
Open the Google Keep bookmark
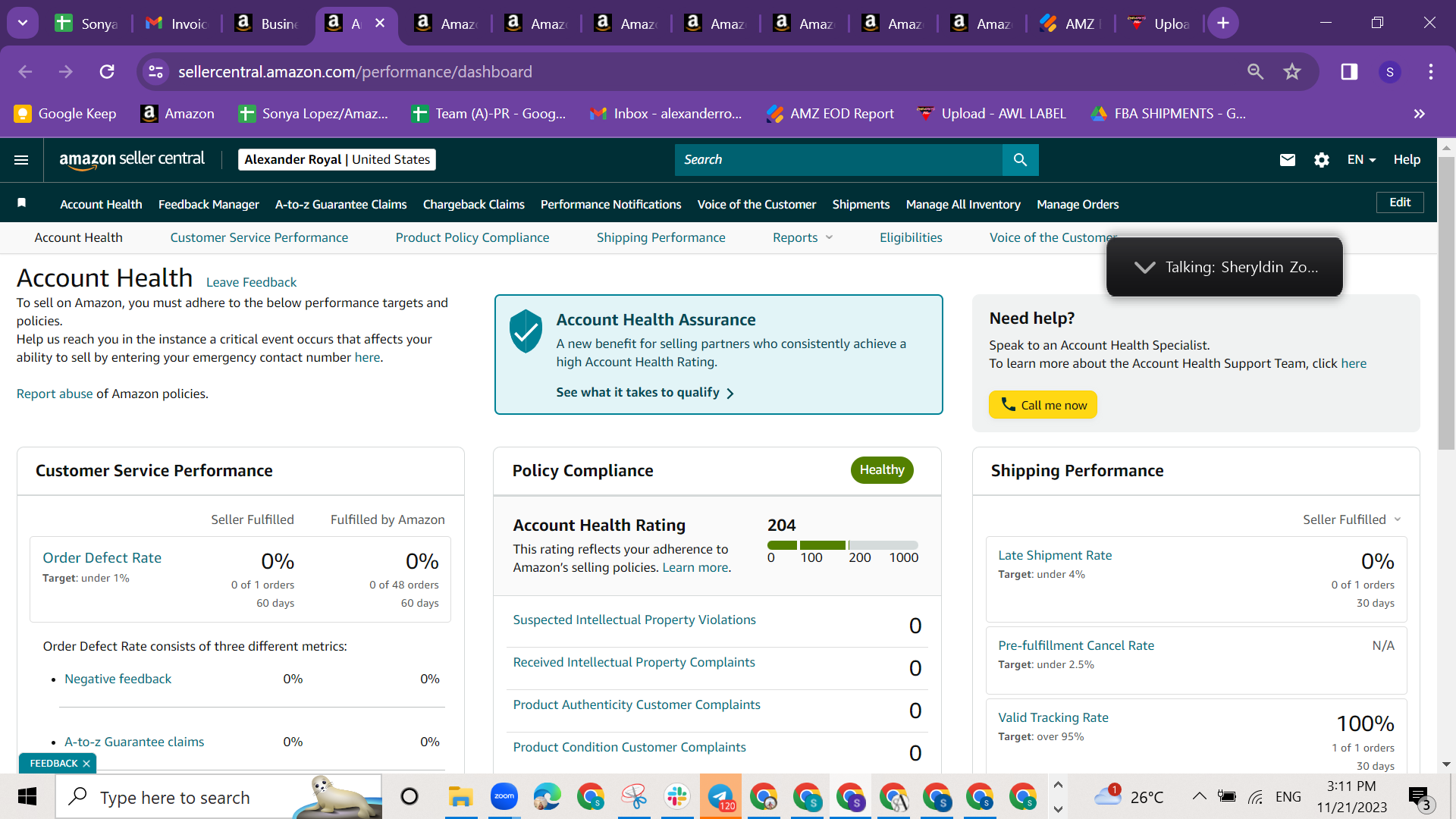click(65, 114)
